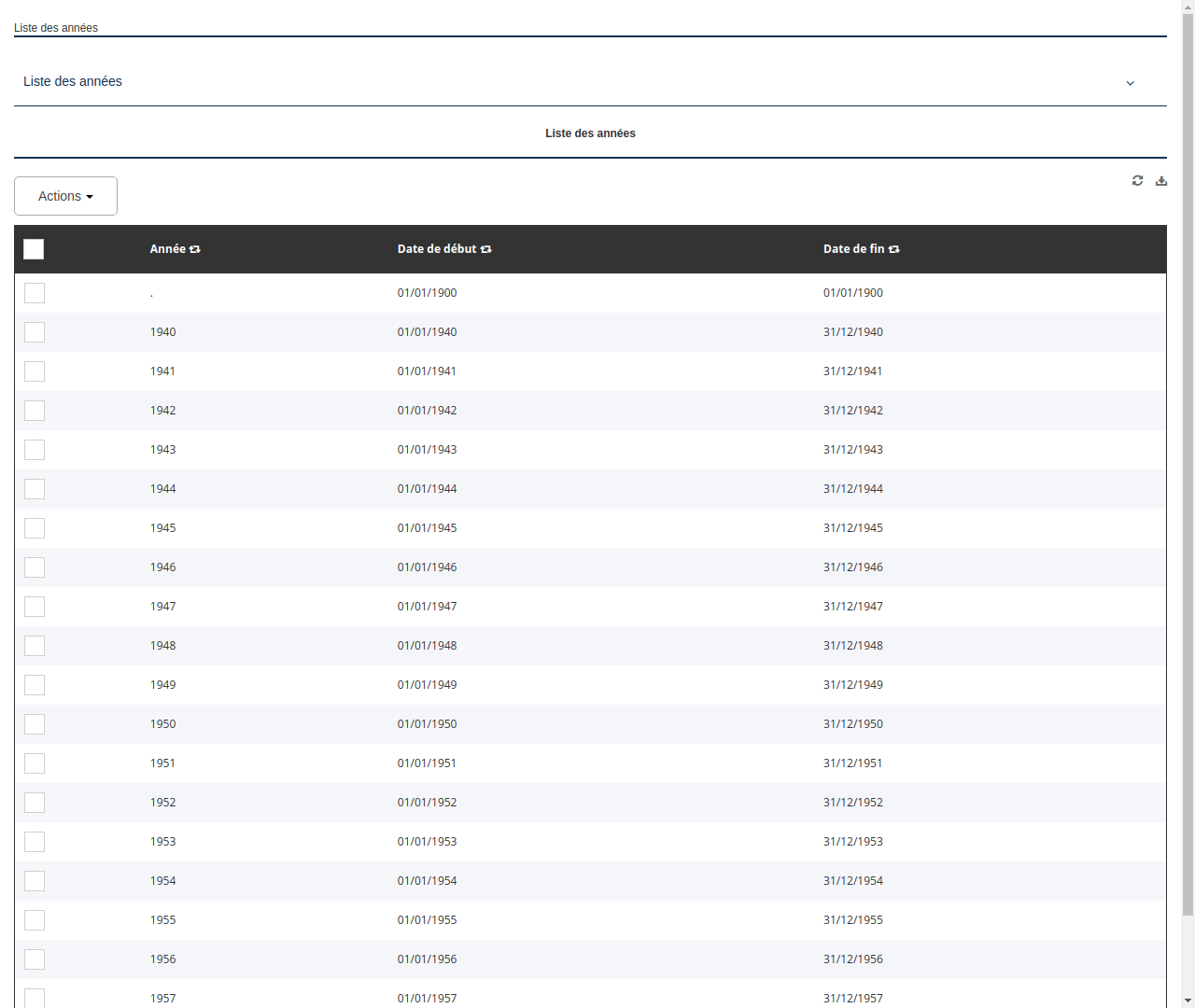Select the Liste des années centered heading
Image resolution: width=1195 pixels, height=1008 pixels.
pyautogui.click(x=590, y=133)
